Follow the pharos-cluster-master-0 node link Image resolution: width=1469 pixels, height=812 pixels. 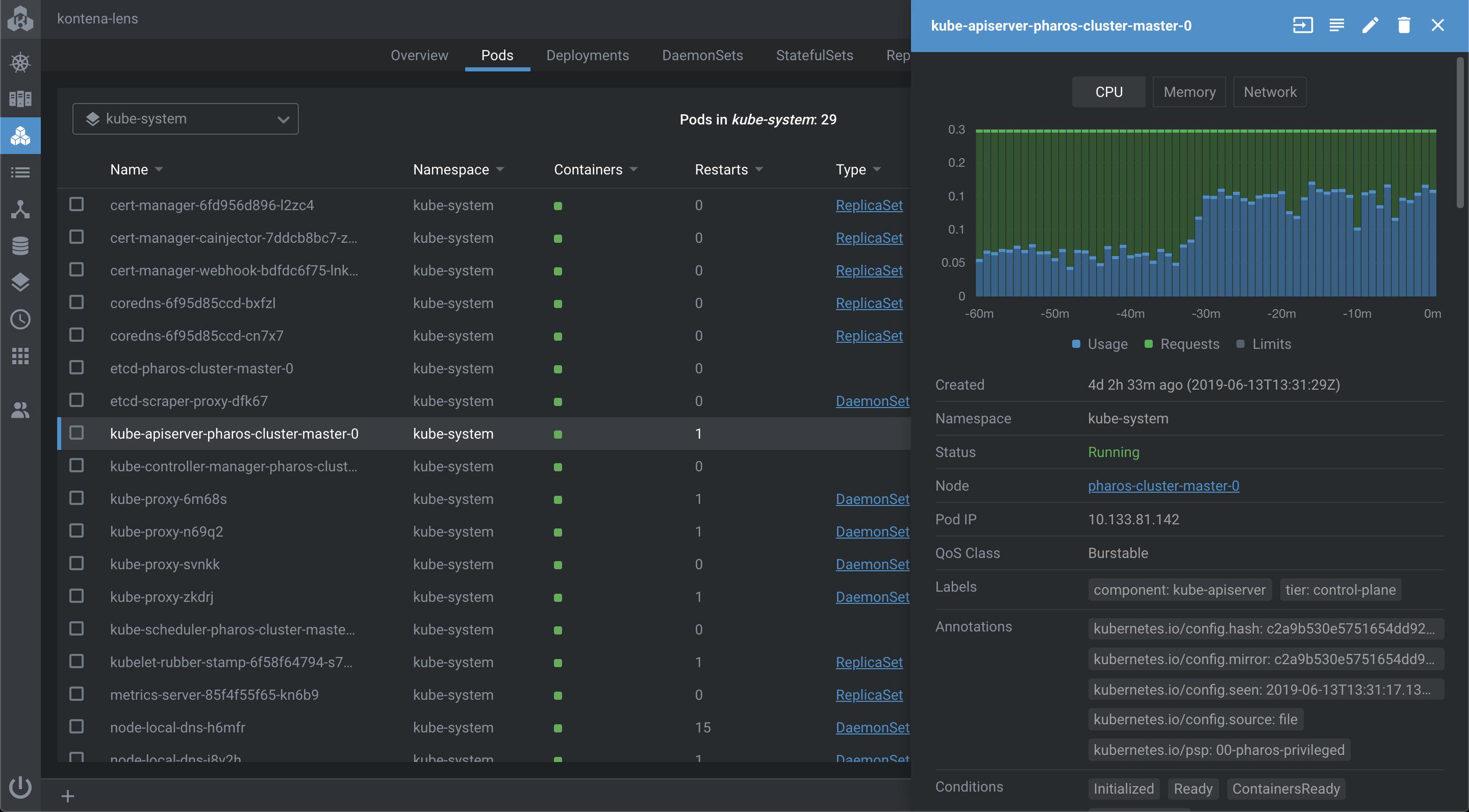1163,485
